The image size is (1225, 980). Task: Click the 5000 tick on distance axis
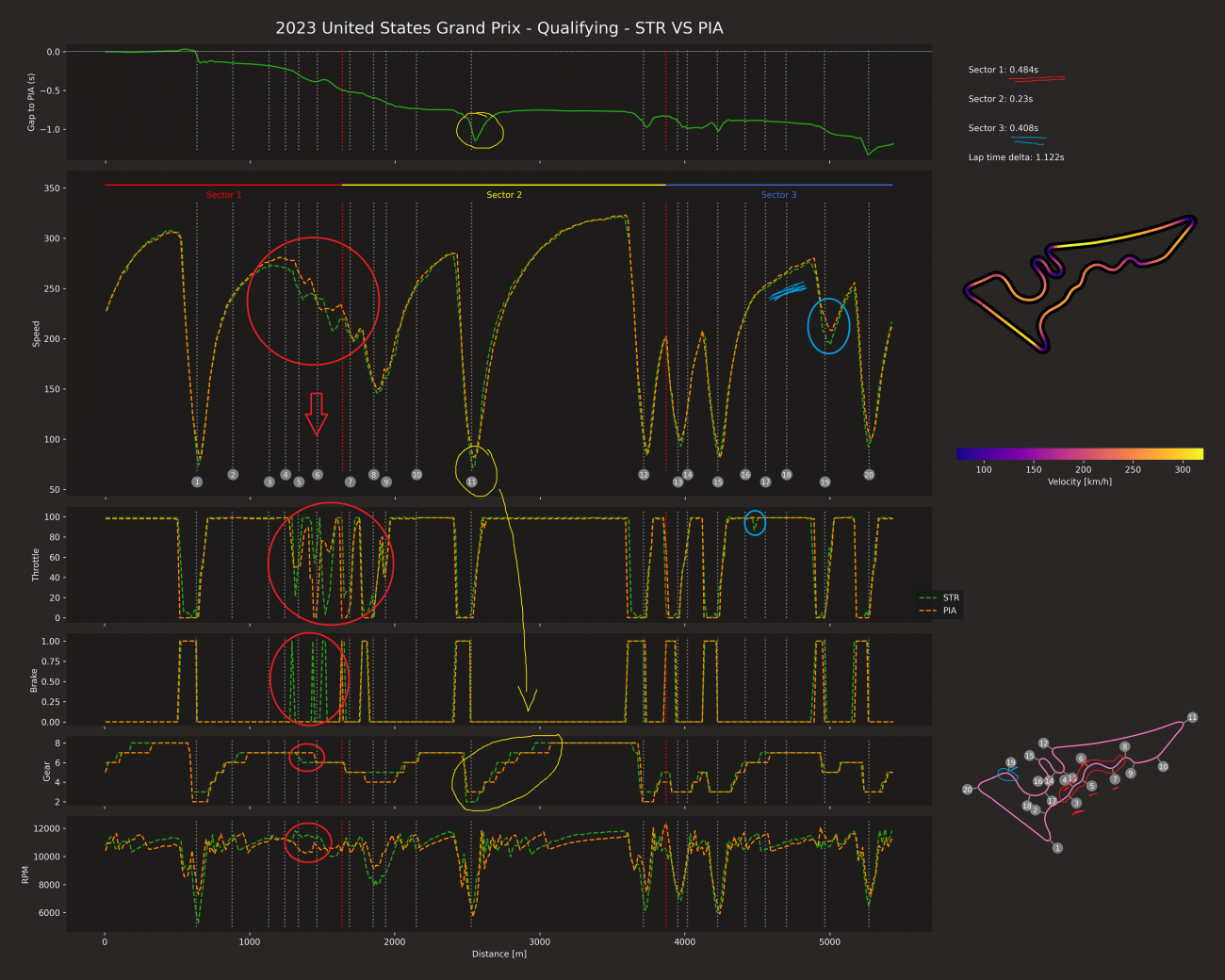[829, 941]
